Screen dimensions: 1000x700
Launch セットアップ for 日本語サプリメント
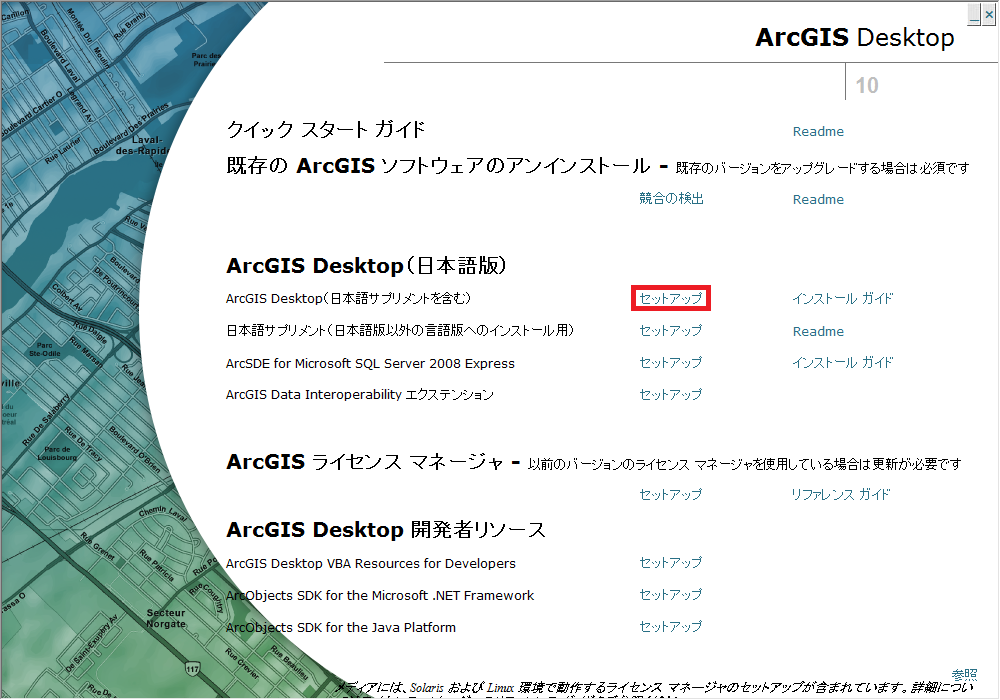coord(670,330)
